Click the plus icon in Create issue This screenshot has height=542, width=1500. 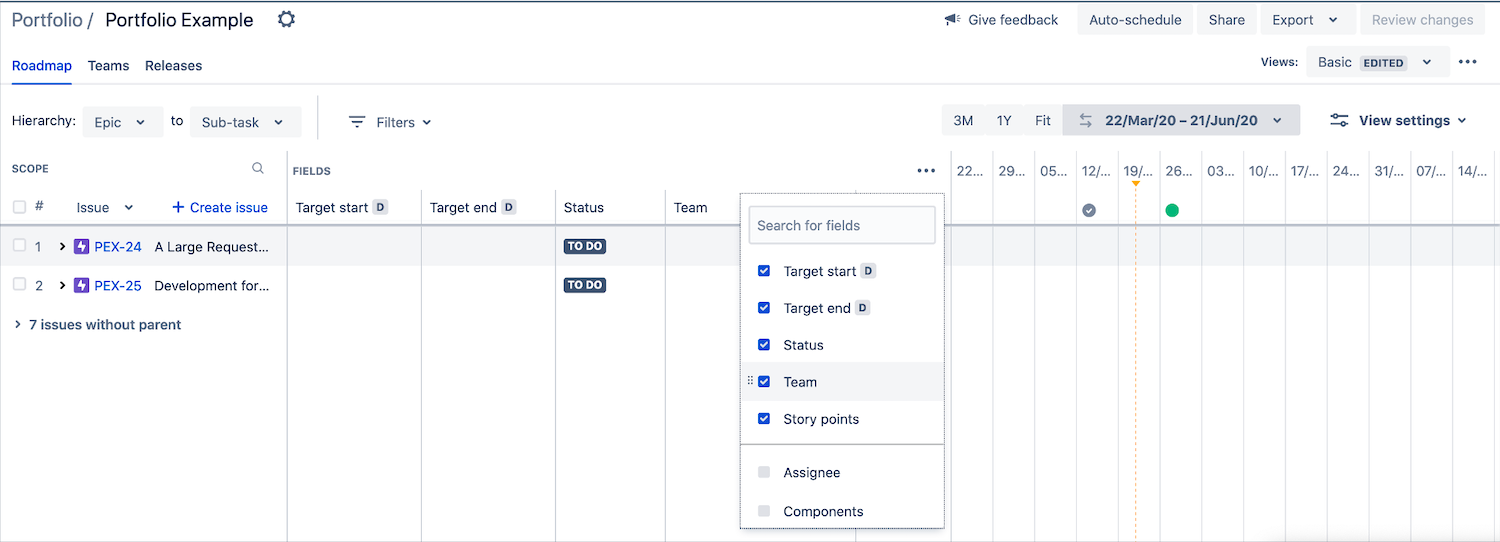(178, 207)
